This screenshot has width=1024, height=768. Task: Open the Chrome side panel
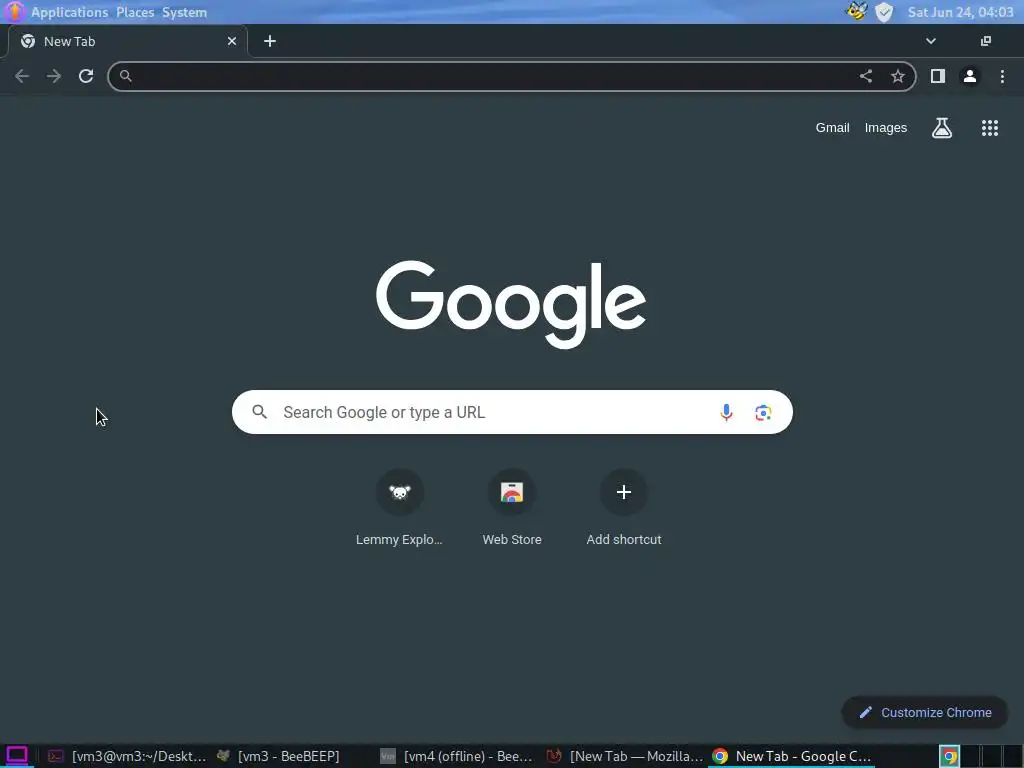[938, 76]
